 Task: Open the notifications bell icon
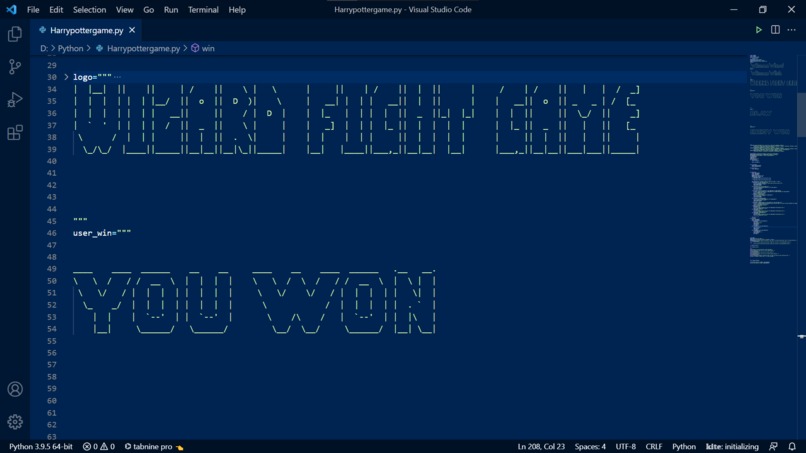(x=792, y=446)
